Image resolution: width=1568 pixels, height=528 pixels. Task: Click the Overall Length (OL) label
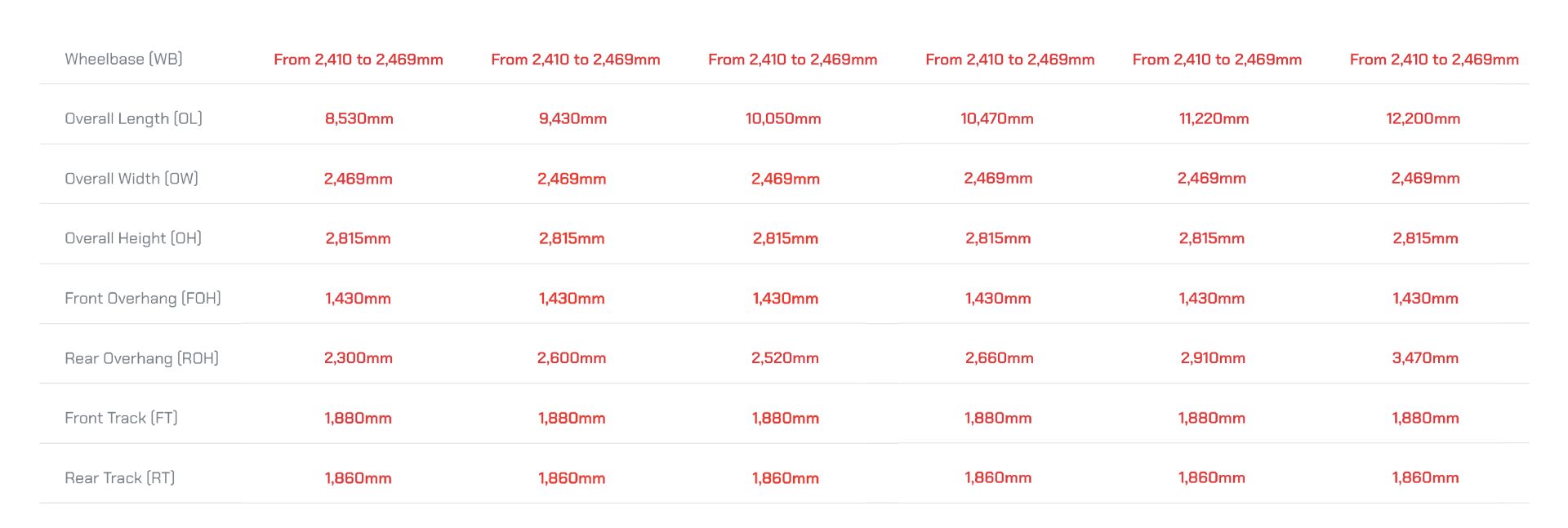[133, 118]
